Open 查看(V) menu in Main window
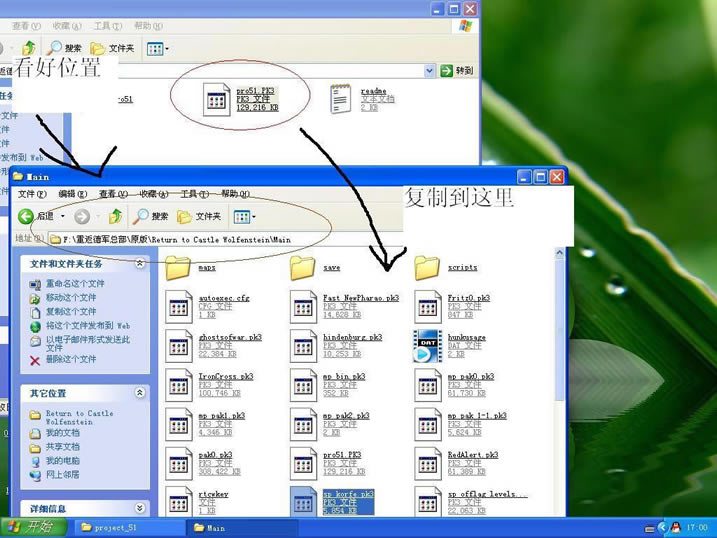 click(x=113, y=194)
